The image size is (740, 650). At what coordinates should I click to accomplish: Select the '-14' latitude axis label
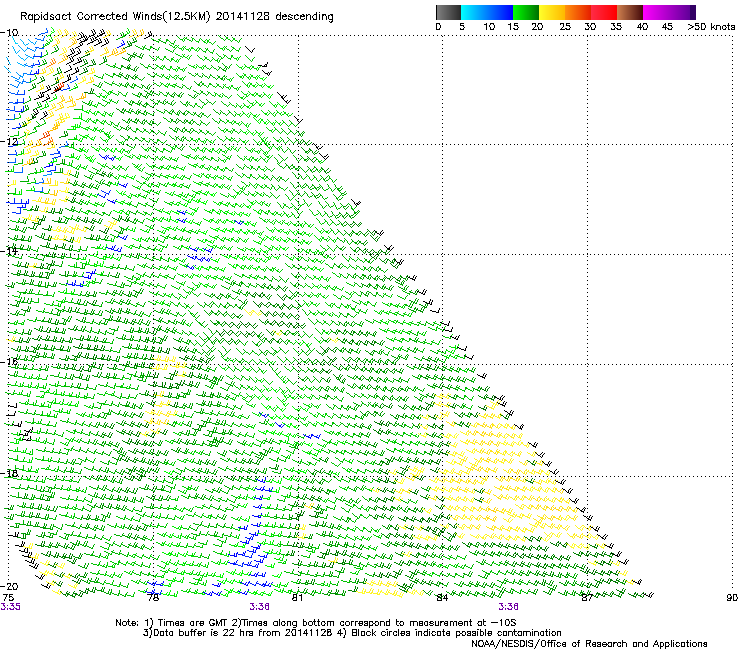(x=9, y=251)
